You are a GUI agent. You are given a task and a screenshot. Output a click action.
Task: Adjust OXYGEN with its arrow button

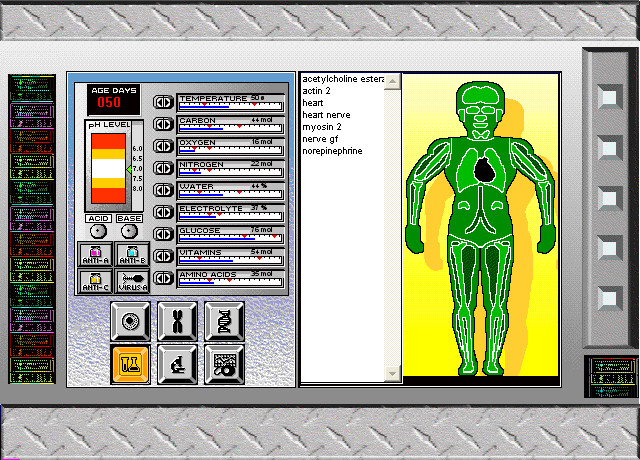pyautogui.click(x=163, y=146)
